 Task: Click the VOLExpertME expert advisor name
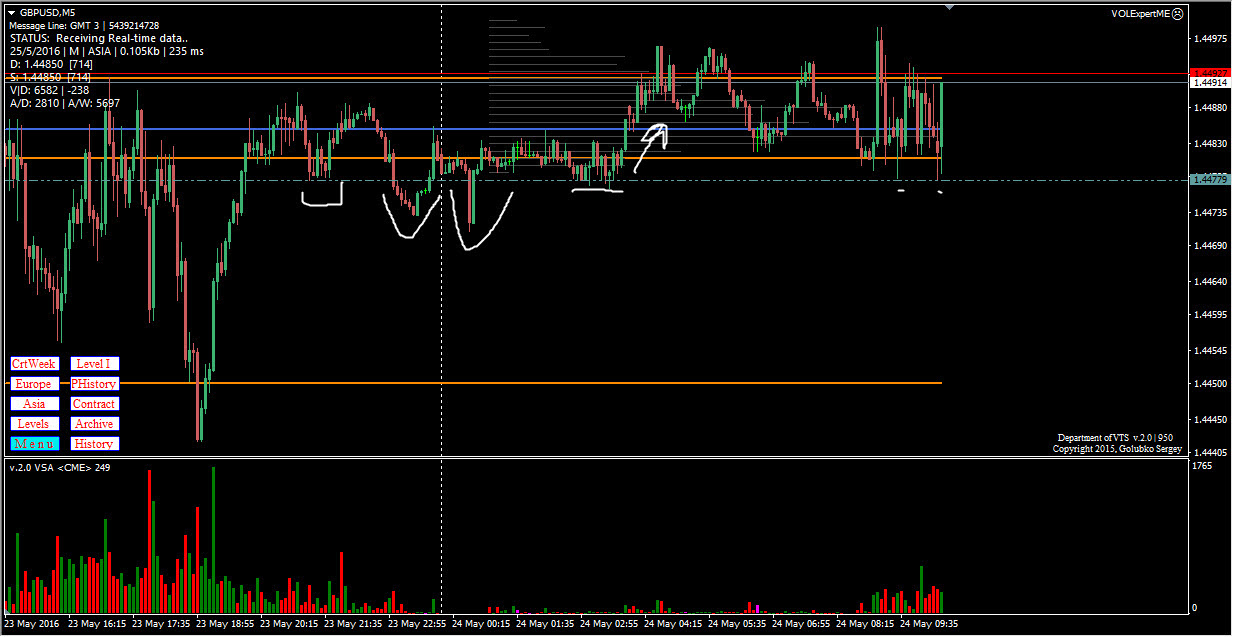tap(1140, 14)
